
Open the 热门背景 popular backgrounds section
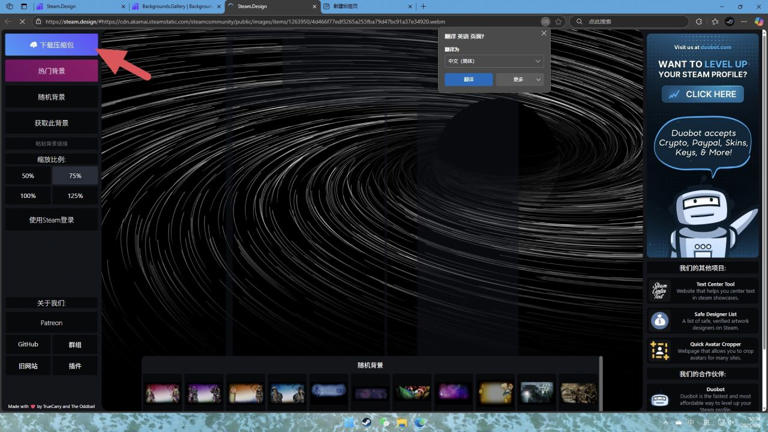pos(51,71)
